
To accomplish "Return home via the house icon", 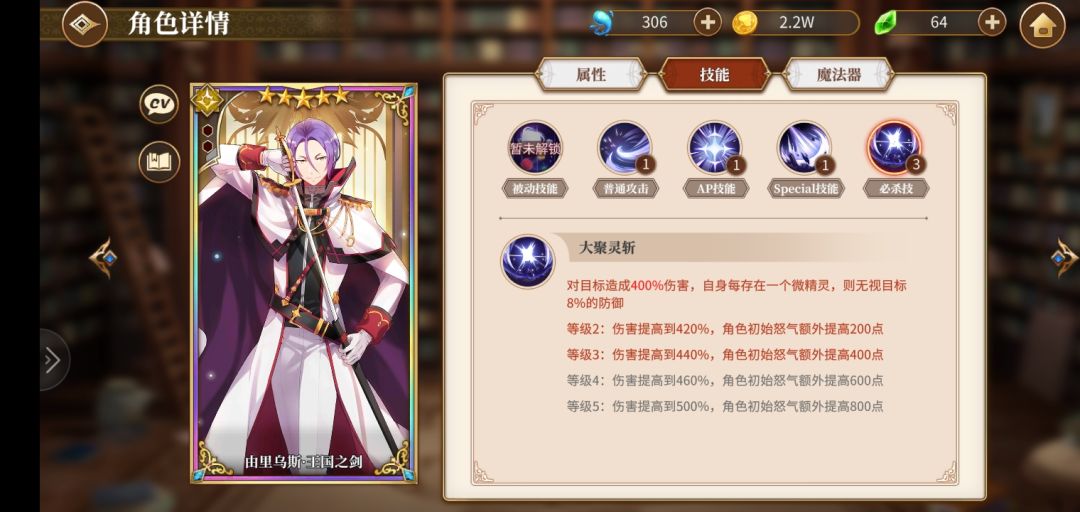I will (x=1042, y=25).
